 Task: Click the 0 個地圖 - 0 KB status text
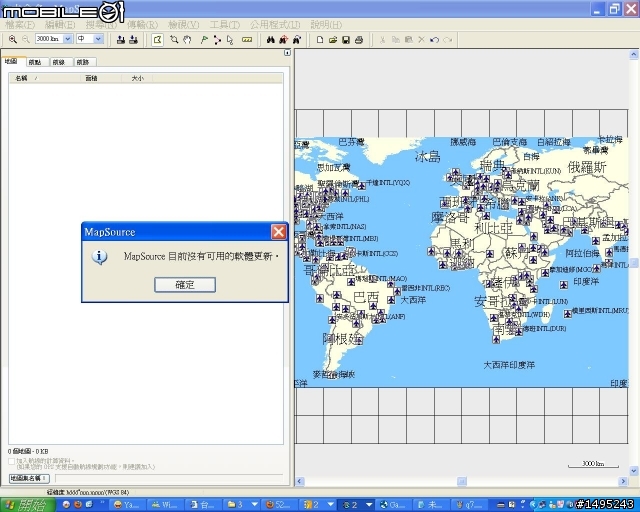point(28,451)
